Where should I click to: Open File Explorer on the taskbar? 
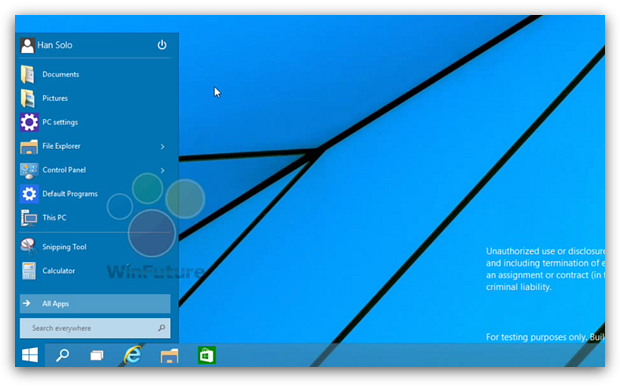coord(169,356)
